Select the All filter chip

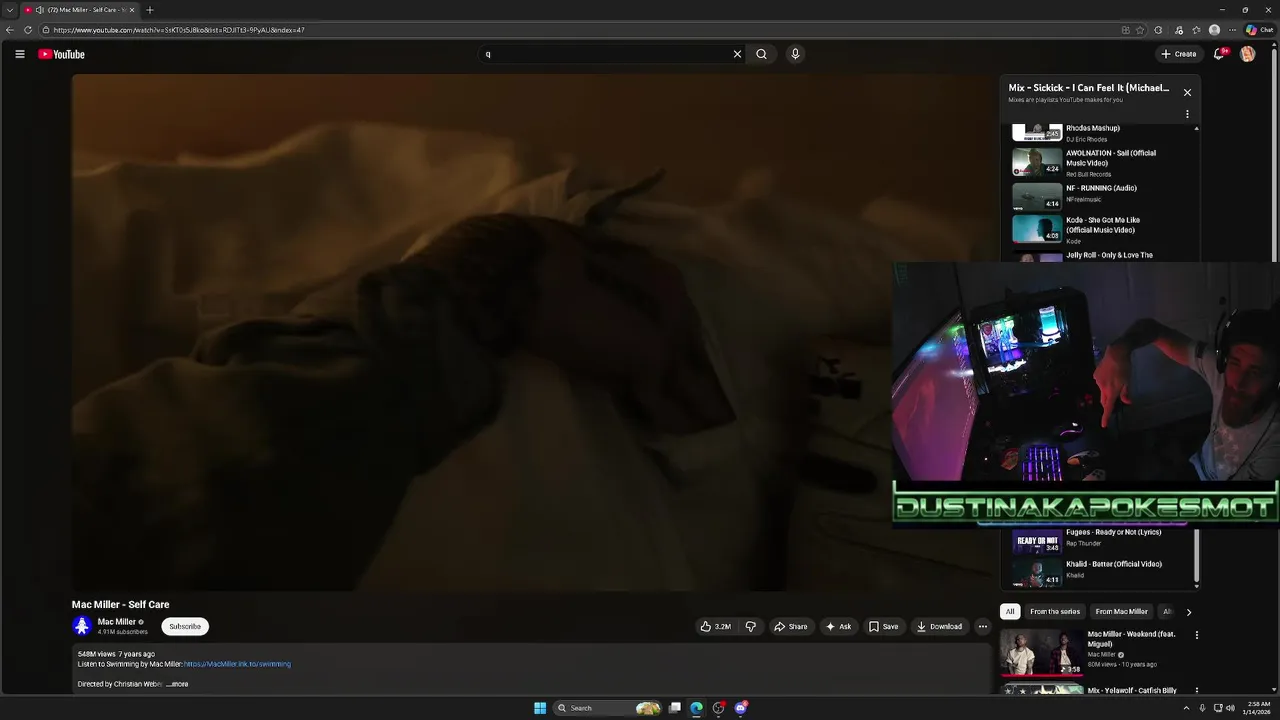1010,611
